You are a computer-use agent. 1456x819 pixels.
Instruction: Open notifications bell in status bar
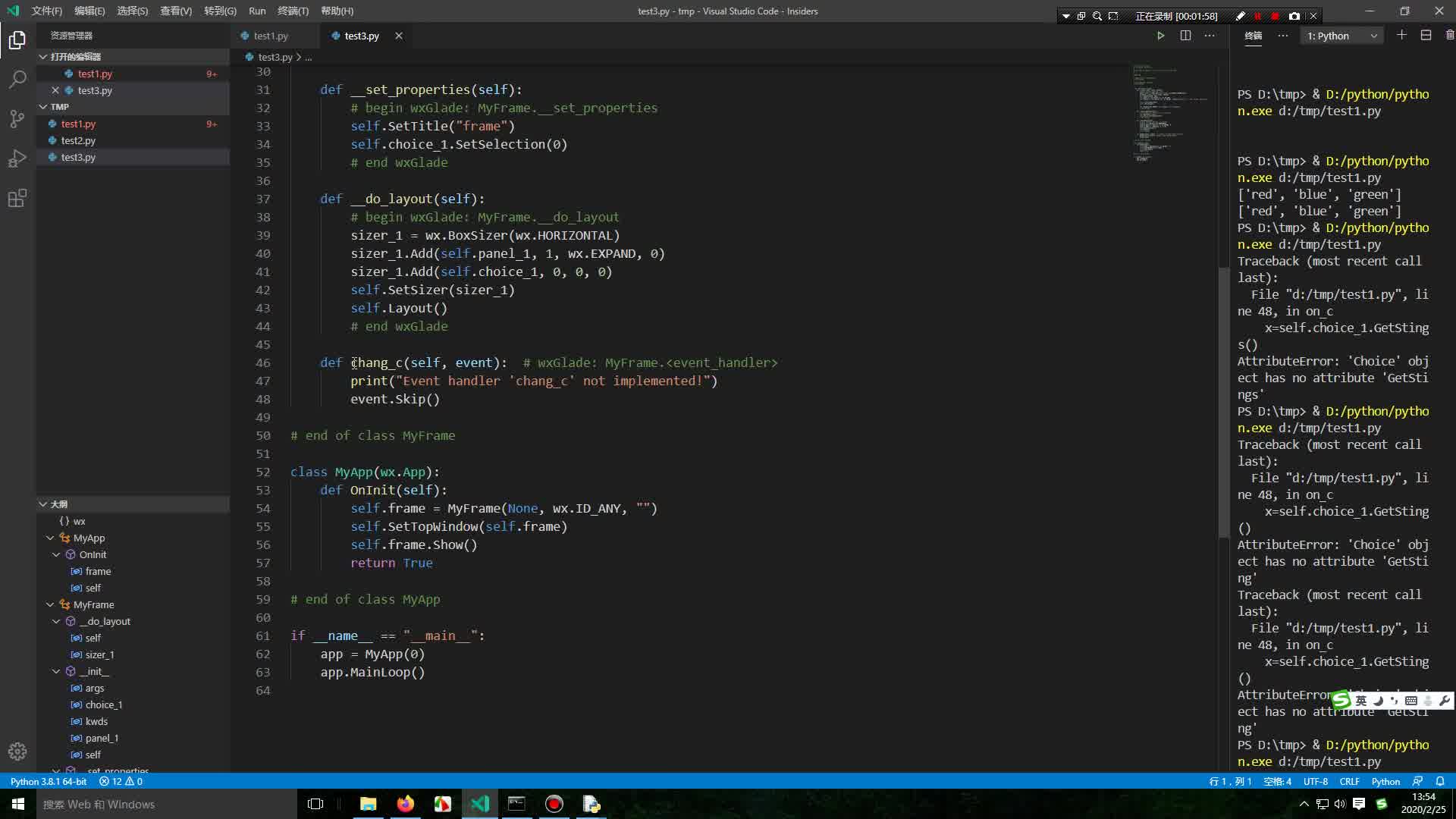[x=1440, y=781]
